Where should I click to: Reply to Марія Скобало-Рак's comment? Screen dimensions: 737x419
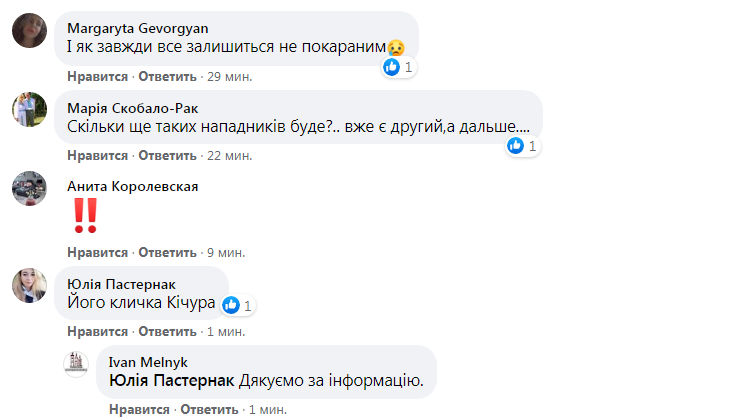pos(166,155)
